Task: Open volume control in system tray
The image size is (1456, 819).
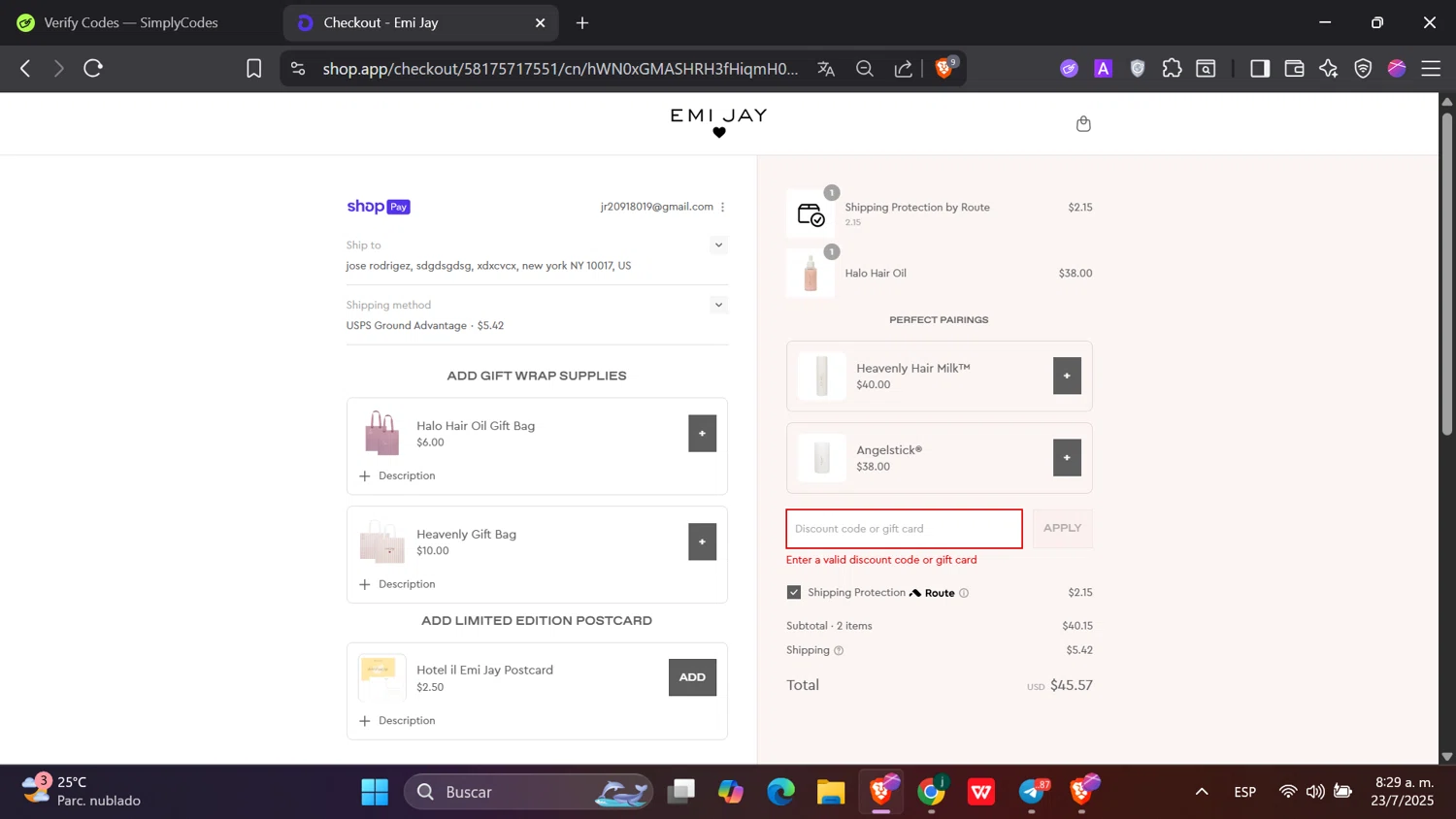Action: [x=1315, y=792]
